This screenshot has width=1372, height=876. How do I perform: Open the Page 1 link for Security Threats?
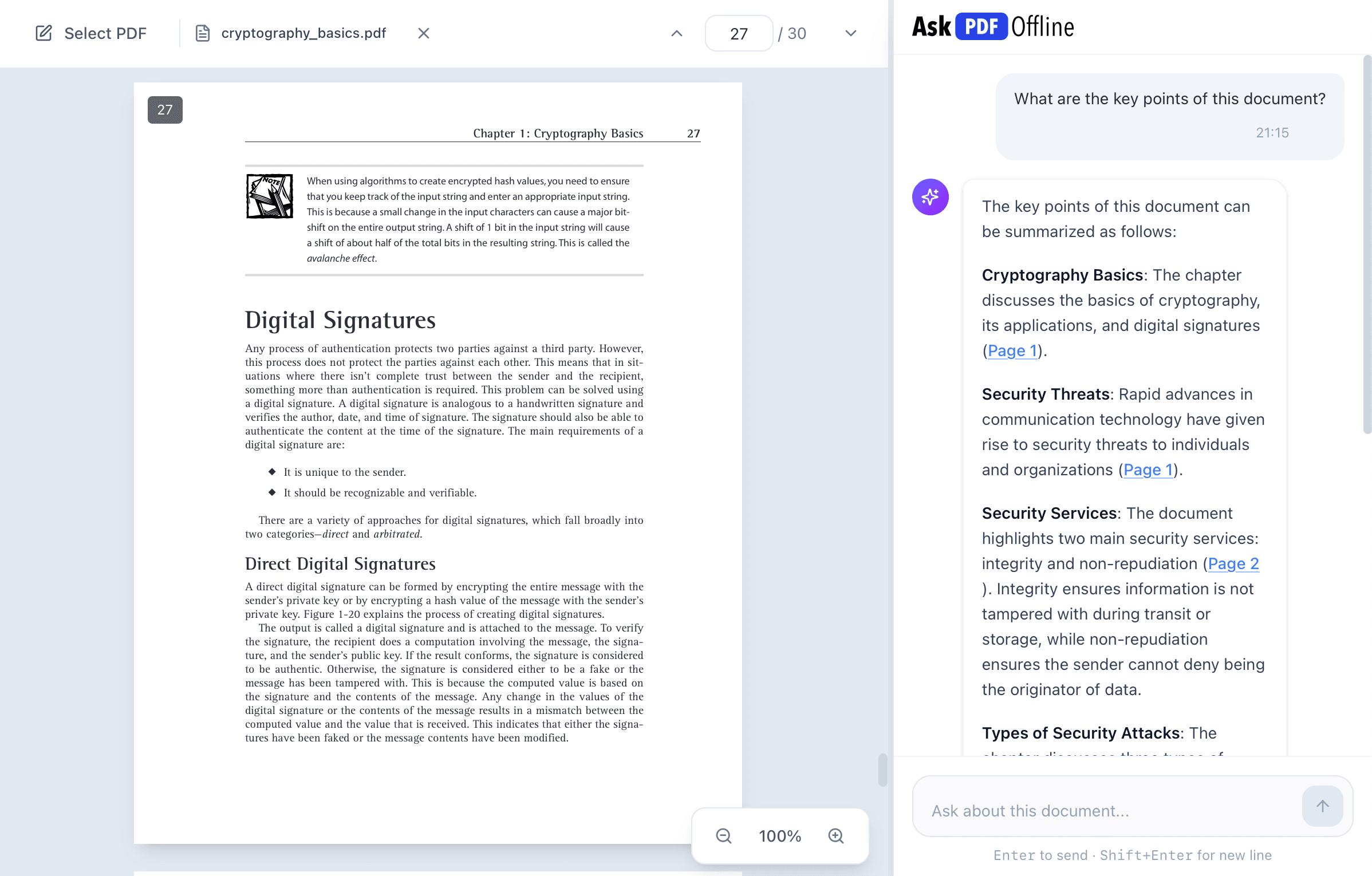(x=1148, y=469)
